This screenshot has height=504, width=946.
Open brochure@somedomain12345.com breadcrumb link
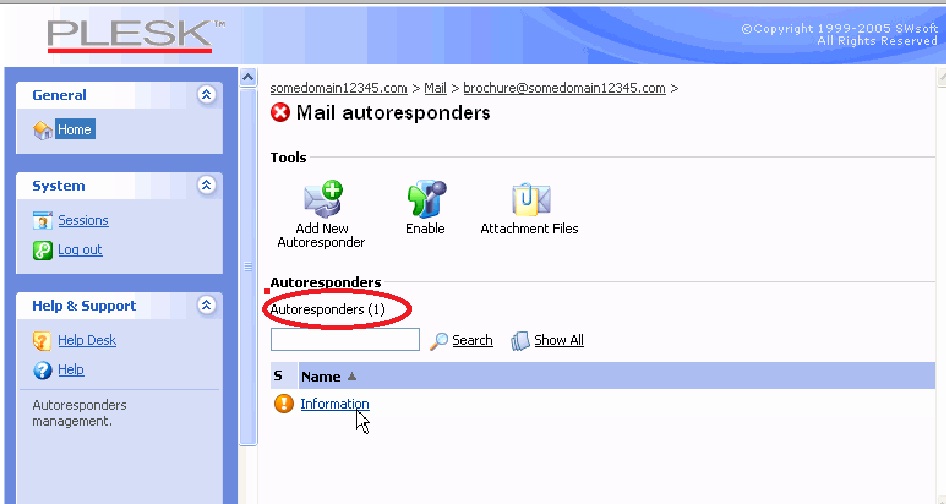pos(564,88)
